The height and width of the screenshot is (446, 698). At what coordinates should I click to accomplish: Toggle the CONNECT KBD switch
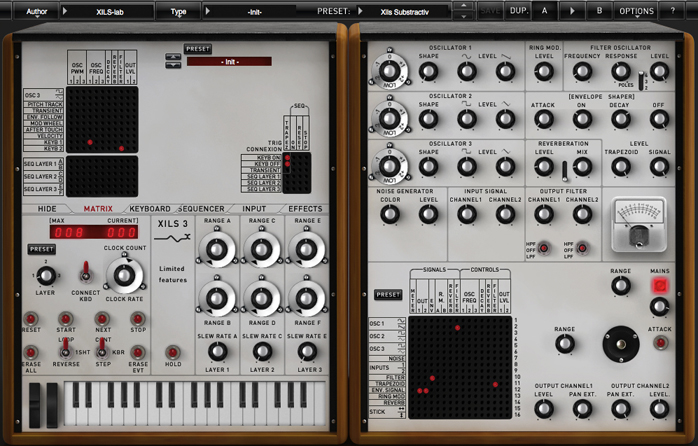coord(85,272)
